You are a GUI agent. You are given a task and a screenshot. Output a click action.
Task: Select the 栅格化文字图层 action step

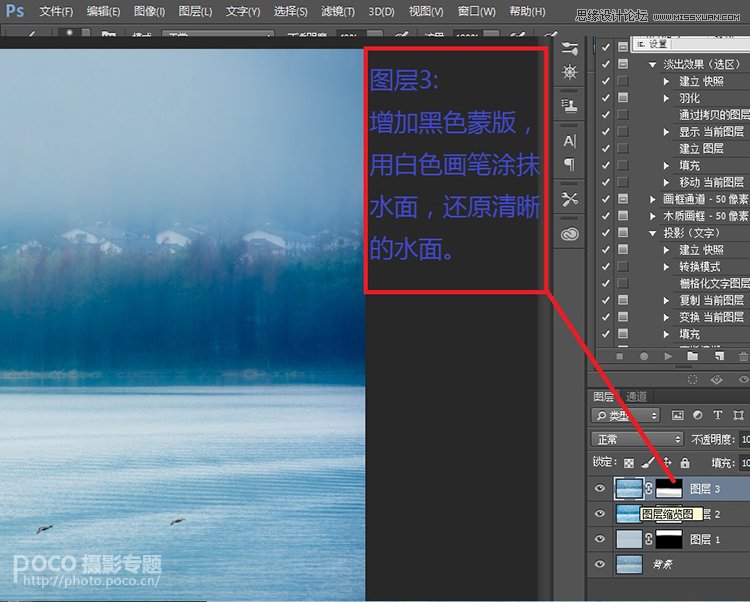point(714,284)
